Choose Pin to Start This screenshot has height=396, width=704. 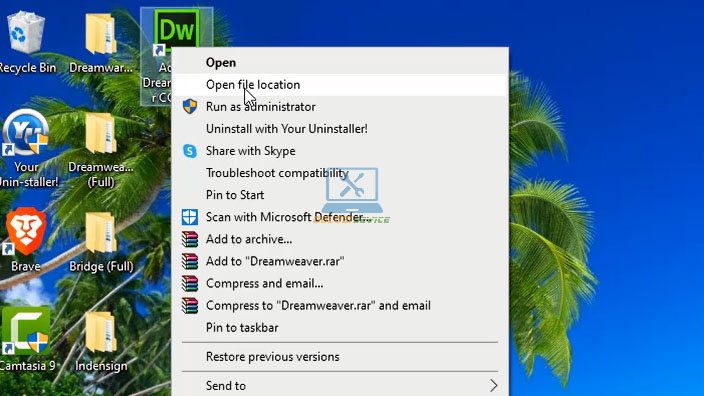[x=340, y=195]
